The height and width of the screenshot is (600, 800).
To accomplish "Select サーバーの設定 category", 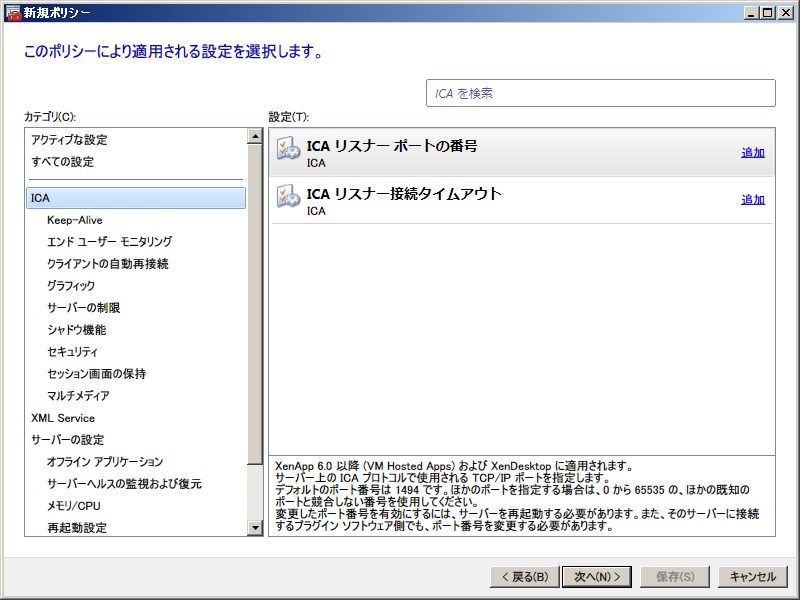I will [x=67, y=440].
